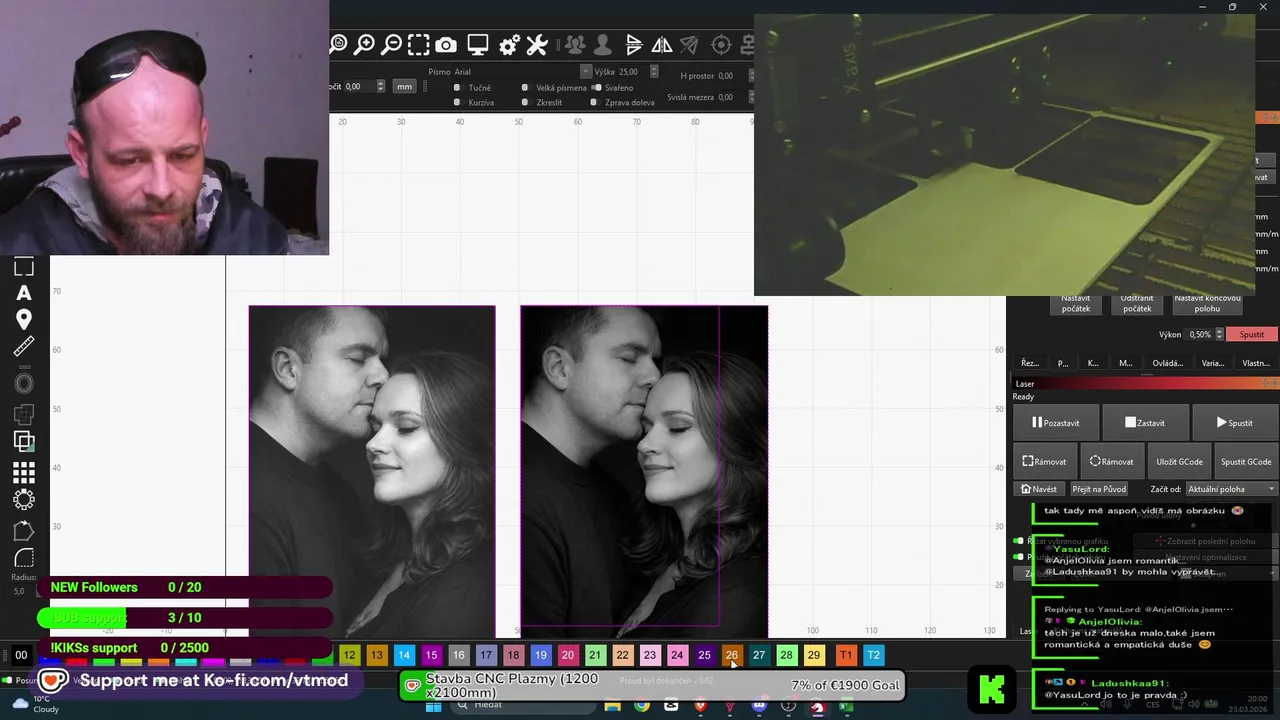1280x720 pixels.
Task: Toggle the Tučné bold switch
Action: click(457, 88)
